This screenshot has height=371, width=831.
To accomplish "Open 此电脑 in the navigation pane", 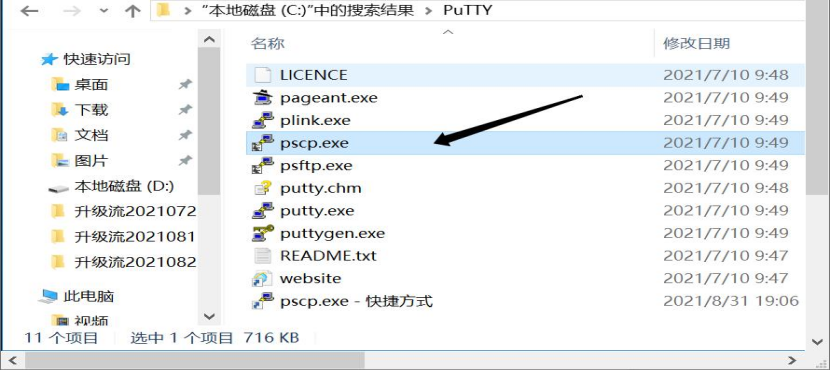I will [89, 296].
